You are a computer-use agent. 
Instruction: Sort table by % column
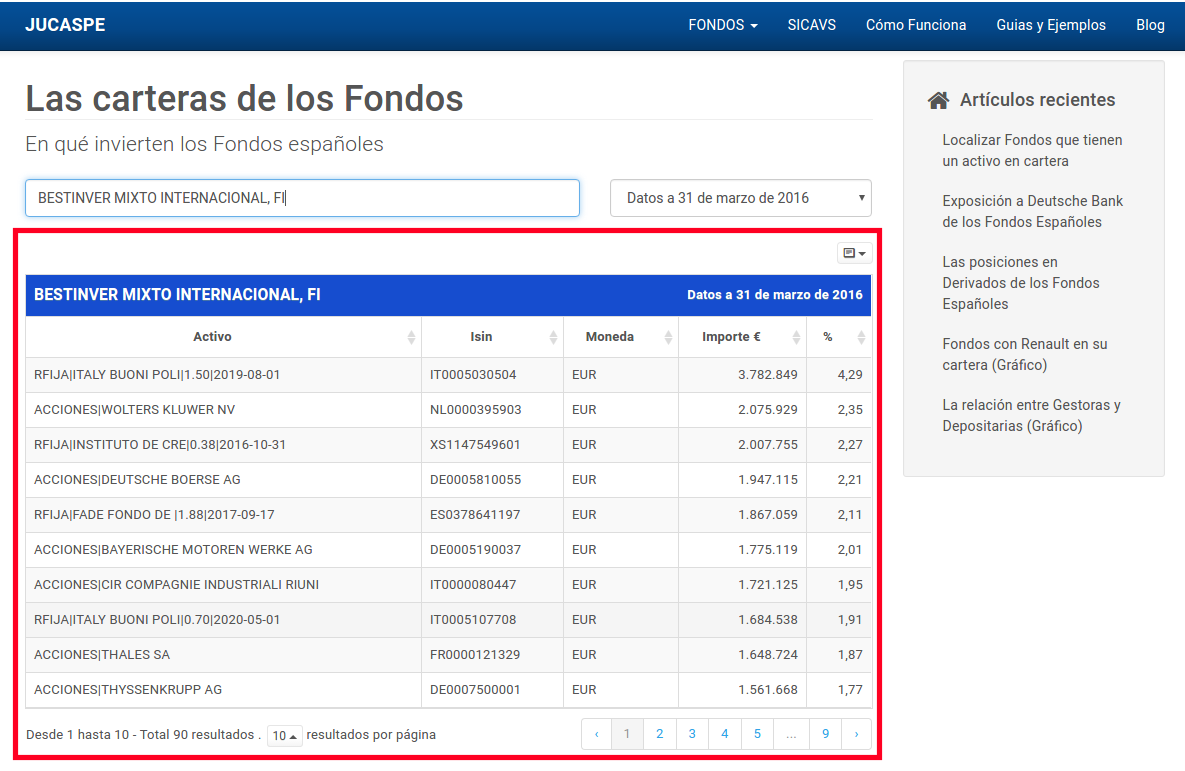pos(839,337)
